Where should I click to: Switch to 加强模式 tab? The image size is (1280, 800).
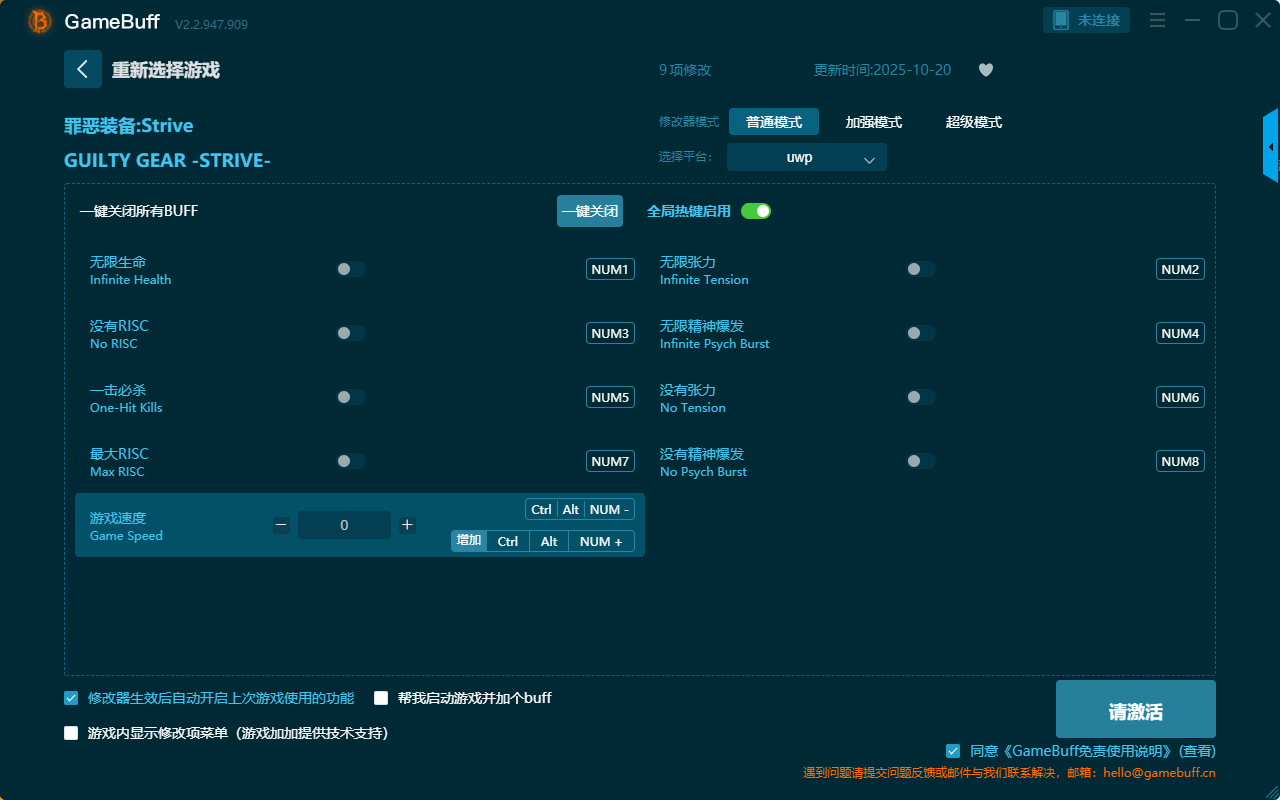(x=873, y=122)
